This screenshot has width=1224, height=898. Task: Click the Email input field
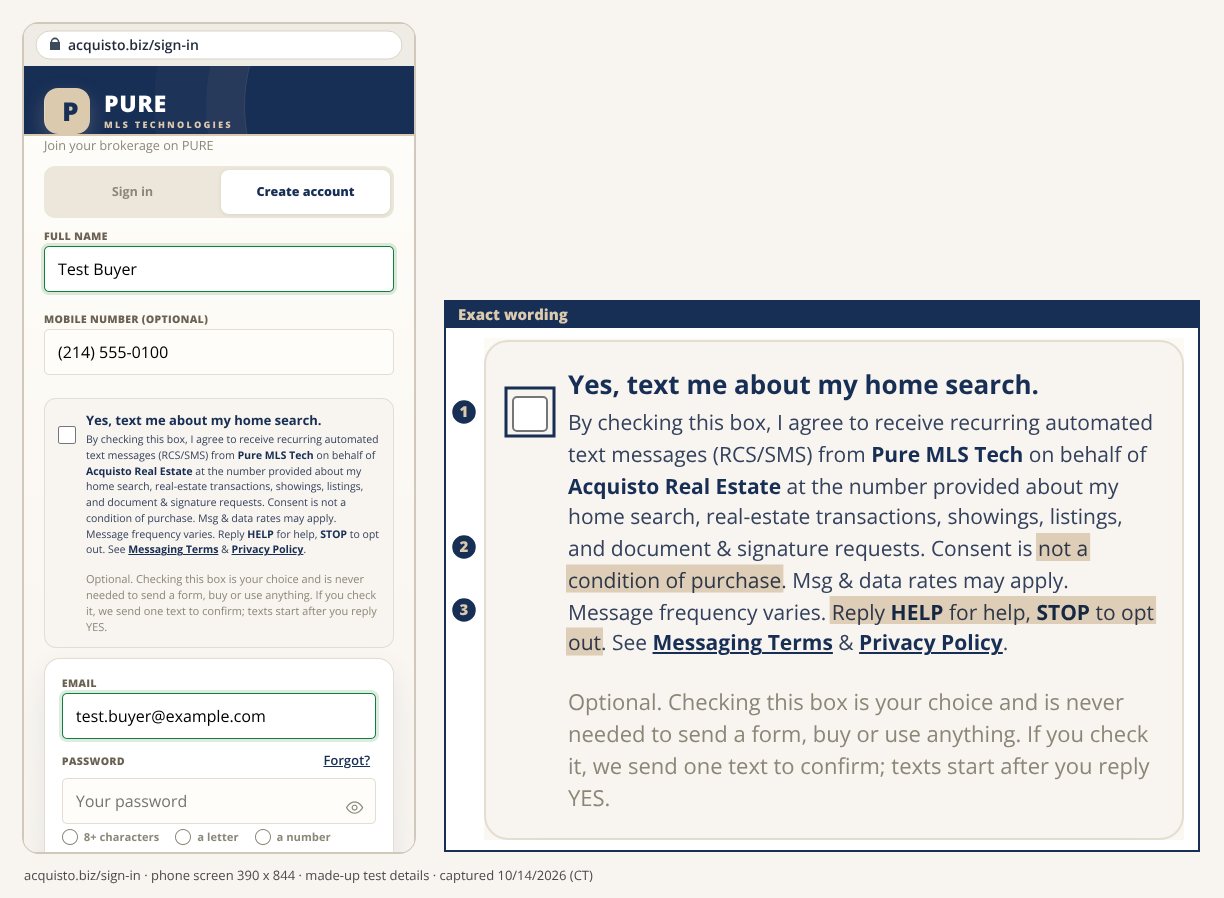coord(219,716)
